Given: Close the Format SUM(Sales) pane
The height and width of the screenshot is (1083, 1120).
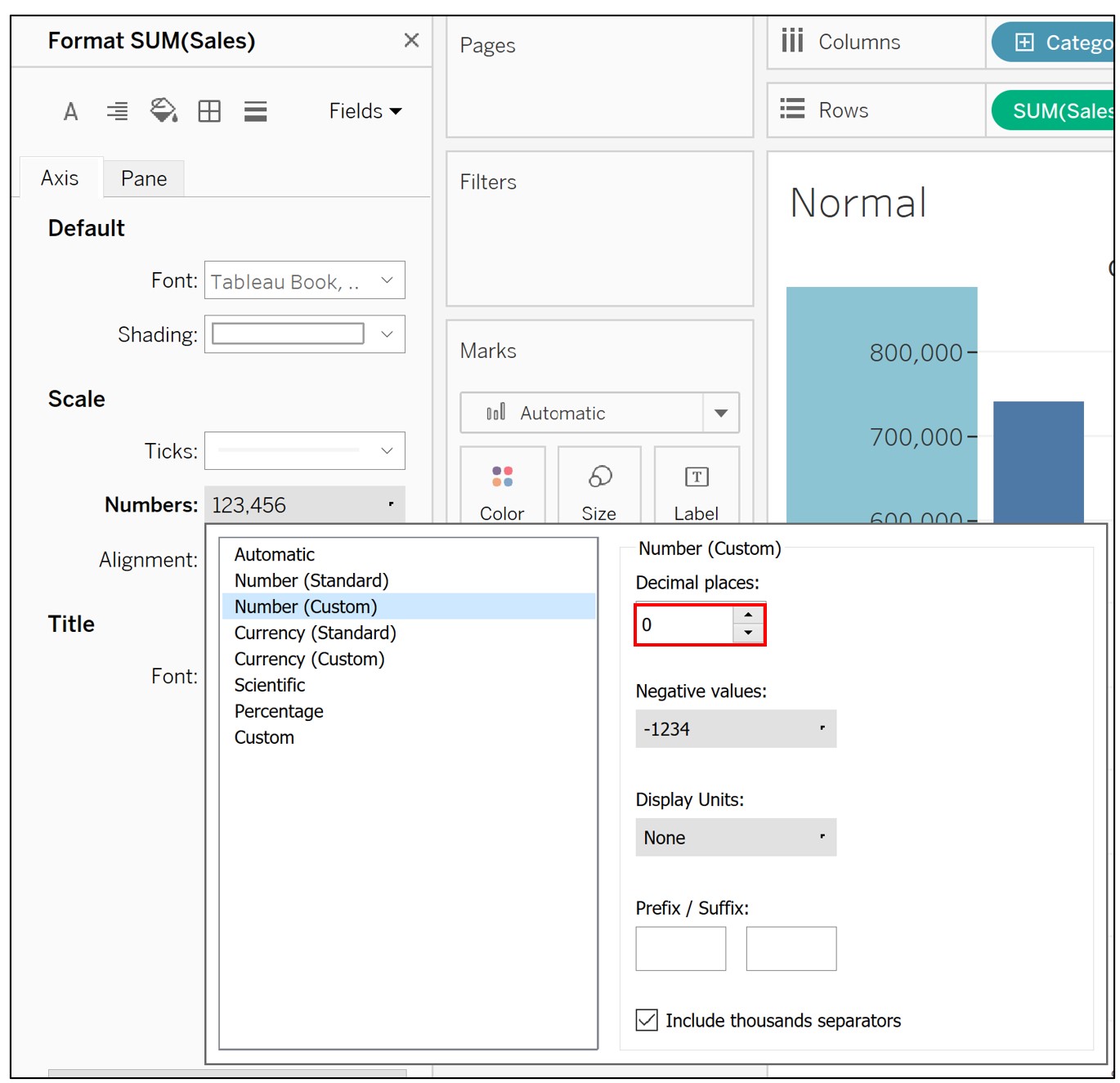Looking at the screenshot, I should 411,40.
